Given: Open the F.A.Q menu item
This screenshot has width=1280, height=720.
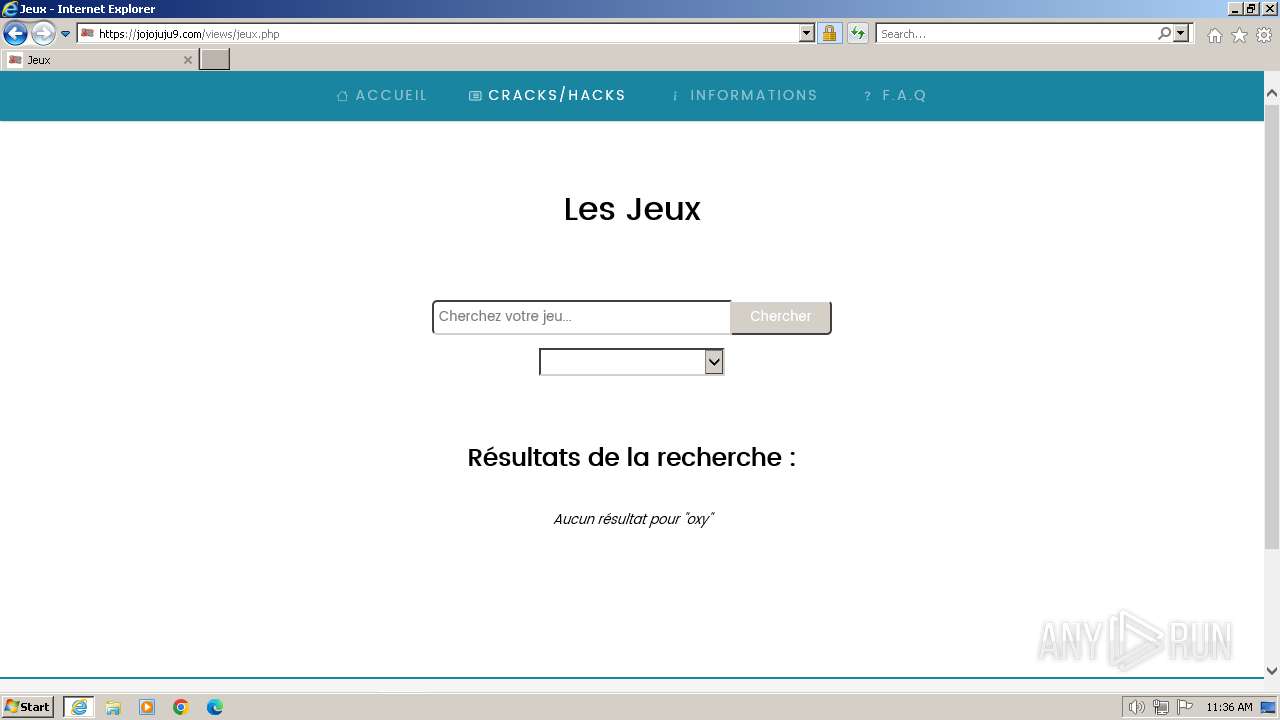Looking at the screenshot, I should [895, 95].
